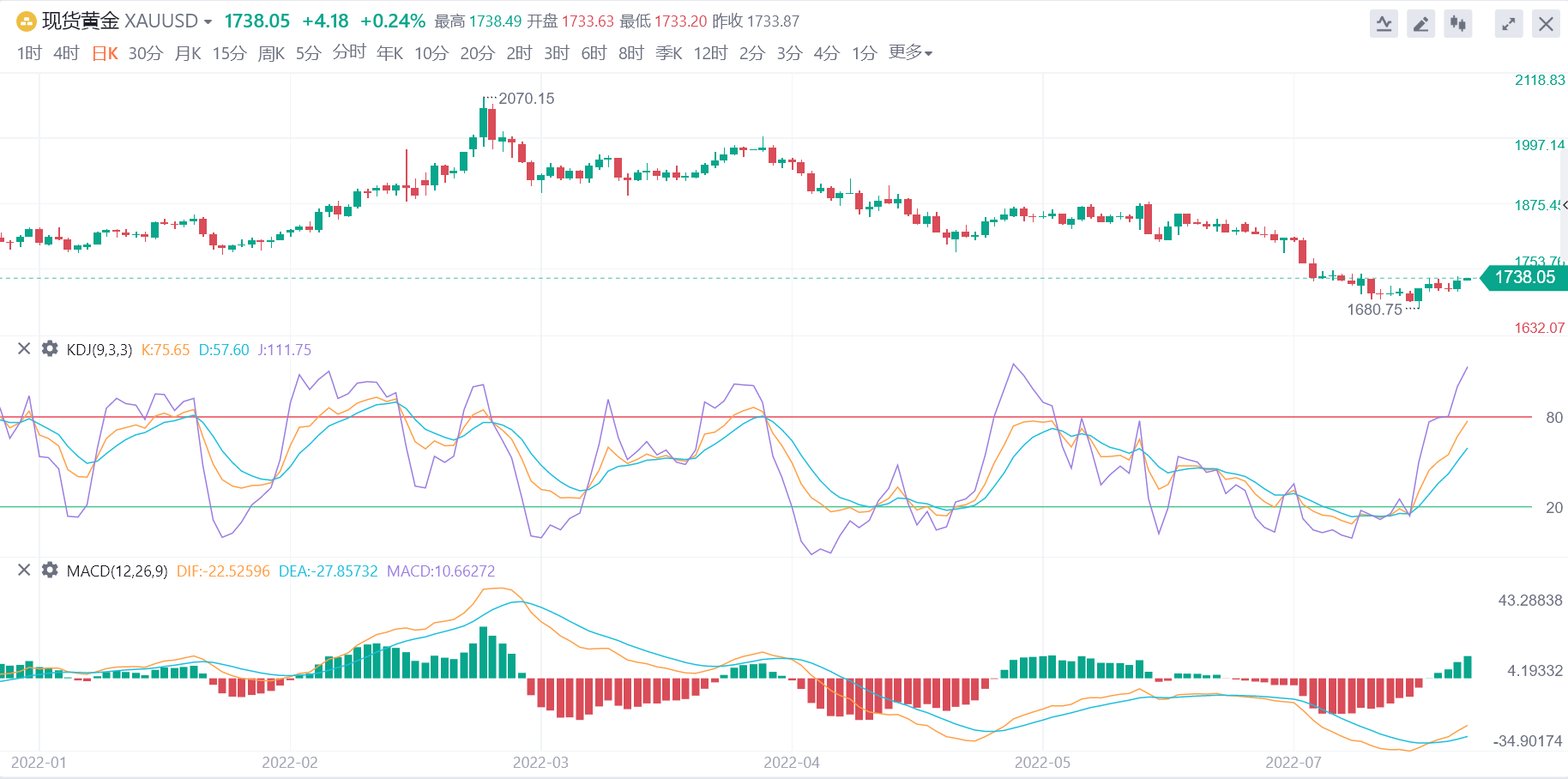The height and width of the screenshot is (779, 1568).
Task: Switch to 15分 timeframe
Action: (229, 53)
